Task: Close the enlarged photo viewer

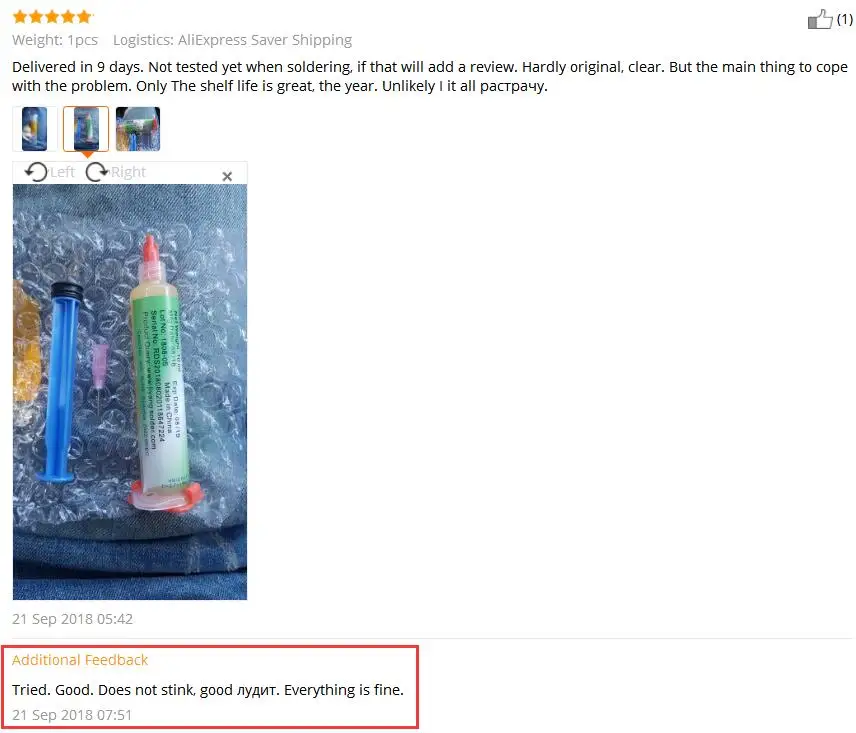Action: (227, 176)
